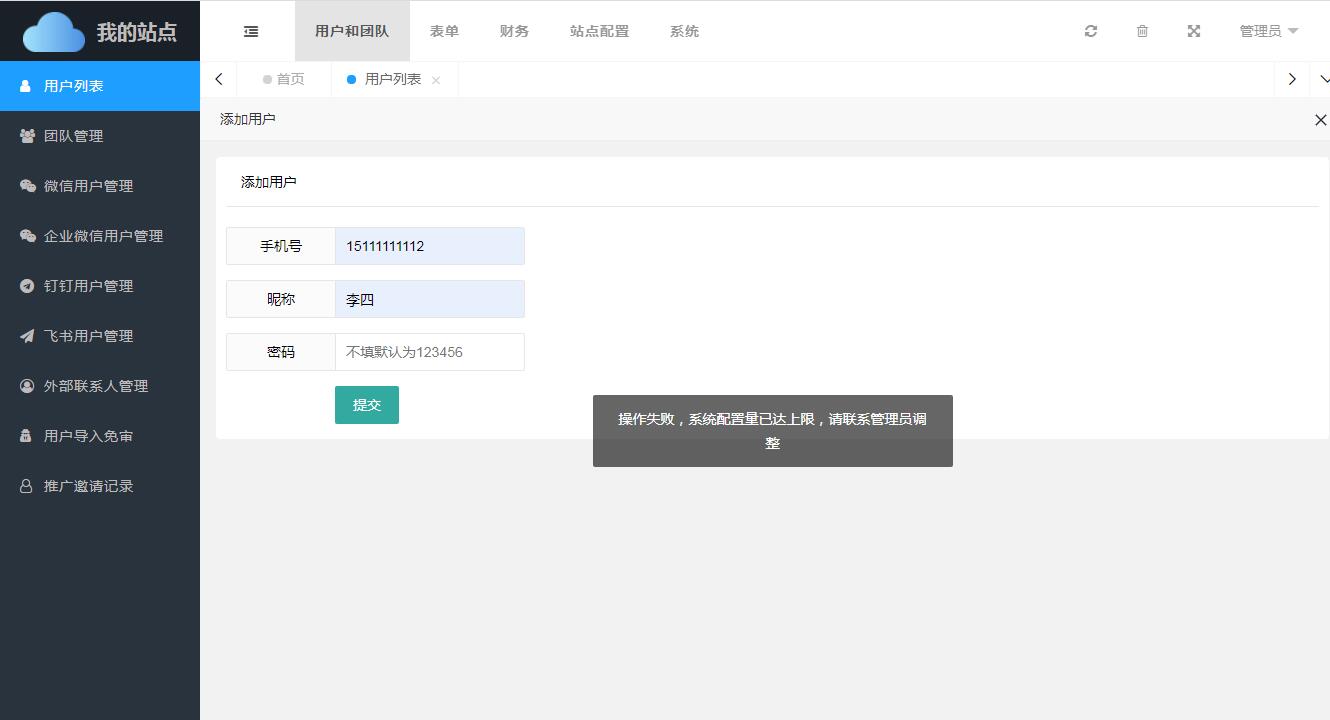Collapse the sidebar with the hamburger icon
This screenshot has height=720, width=1330.
[x=249, y=31]
